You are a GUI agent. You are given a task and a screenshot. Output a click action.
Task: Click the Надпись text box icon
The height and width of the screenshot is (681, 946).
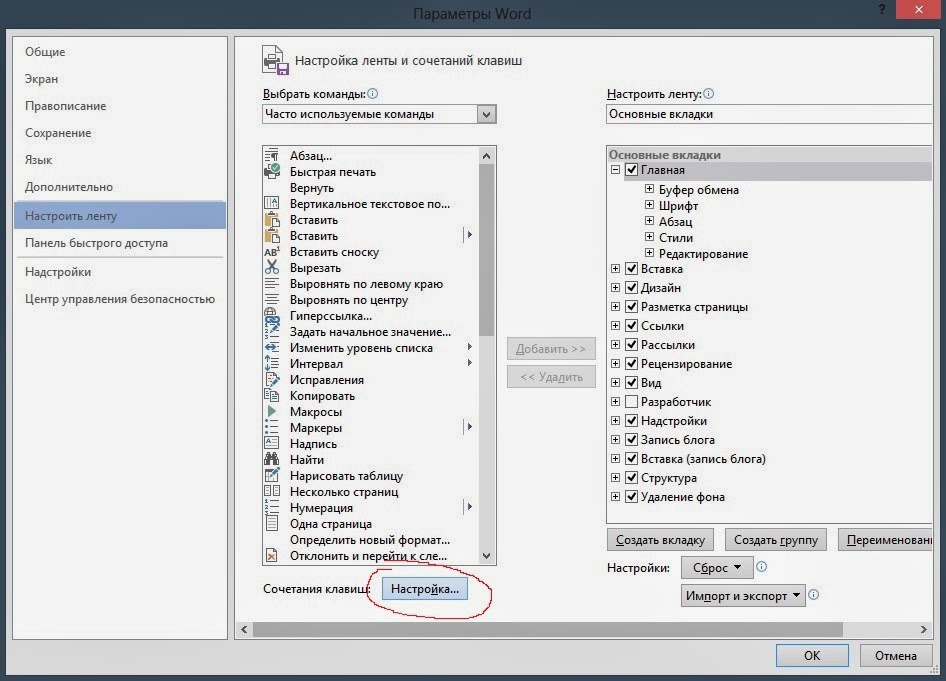click(272, 443)
